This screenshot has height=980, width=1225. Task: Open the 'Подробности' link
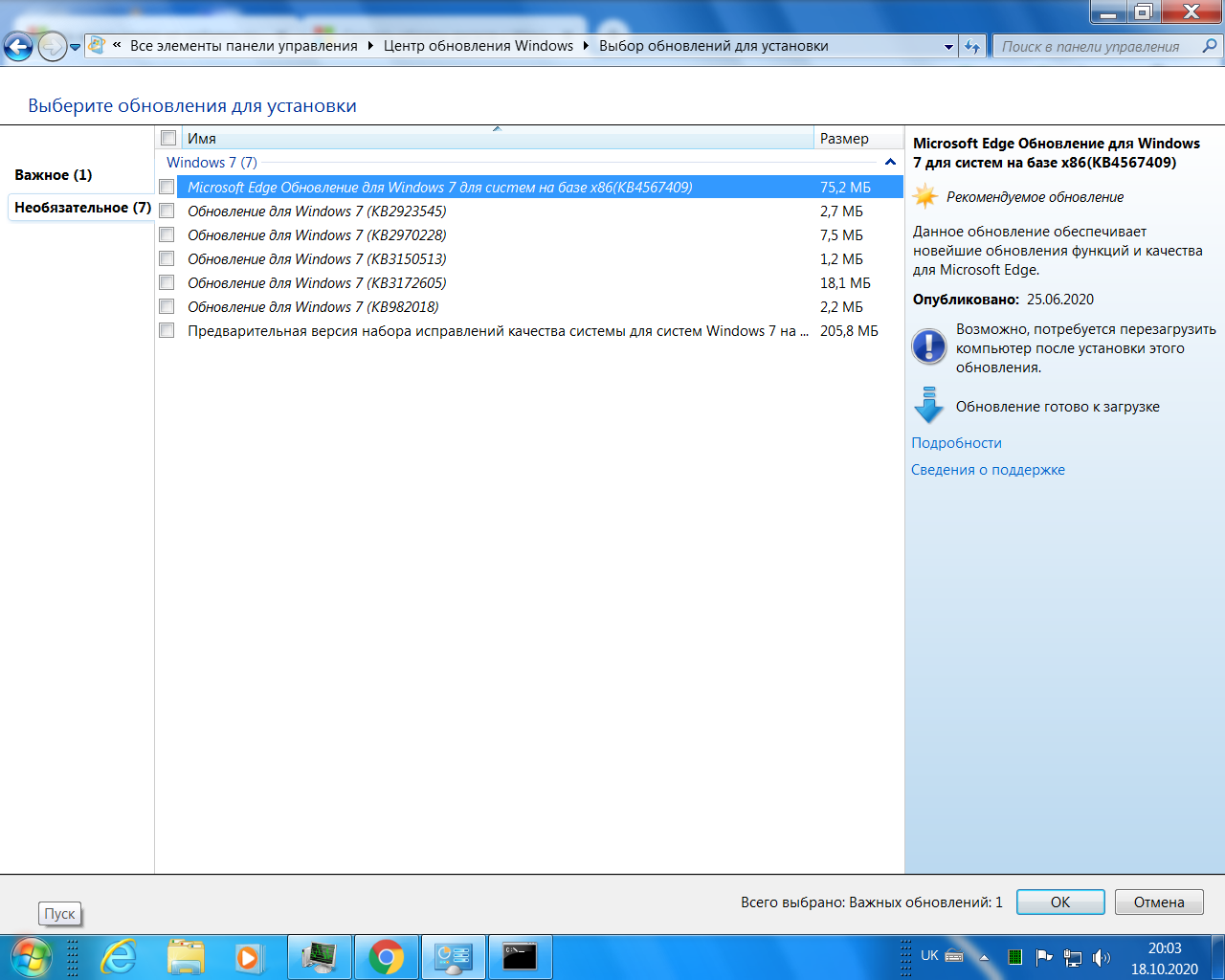956,443
